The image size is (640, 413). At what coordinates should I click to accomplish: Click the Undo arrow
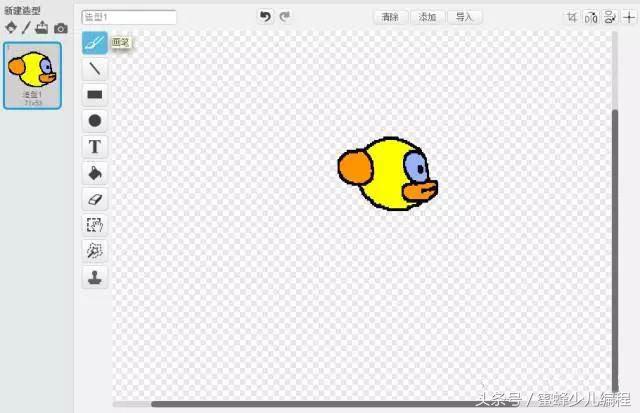(x=265, y=17)
